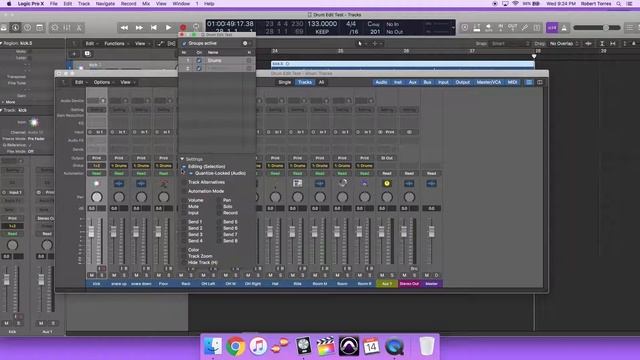Toggle the Audio channel strip filter button
Image resolution: width=640 pixels, height=360 pixels.
click(x=381, y=82)
